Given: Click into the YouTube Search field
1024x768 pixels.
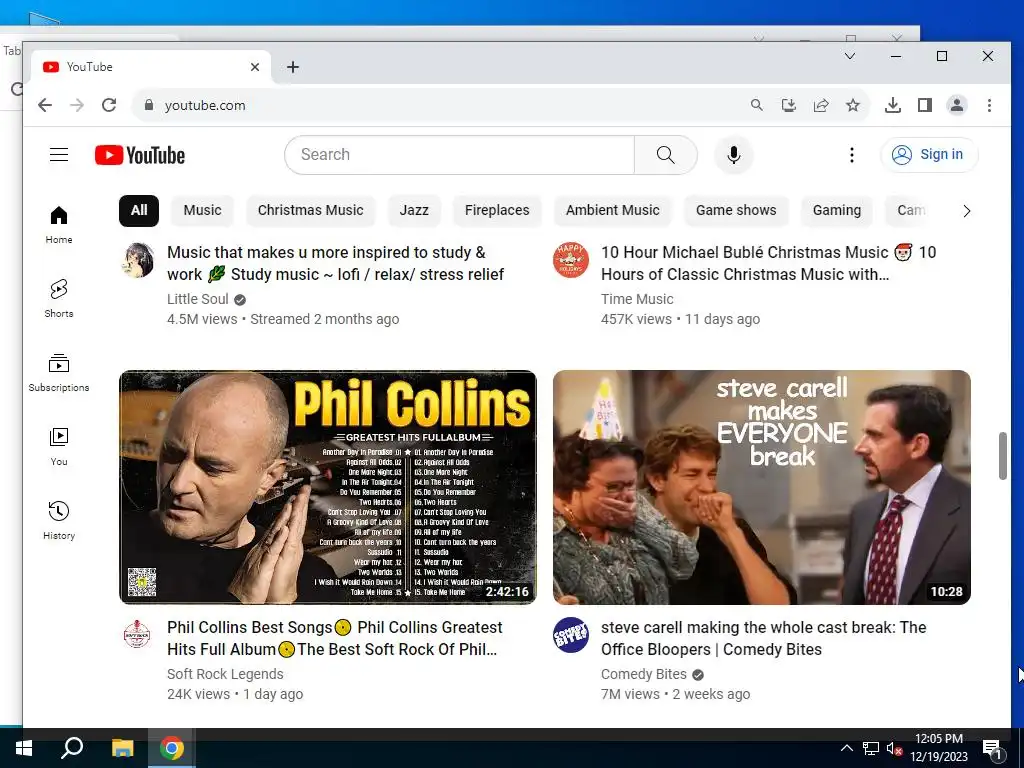Looking at the screenshot, I should point(459,155).
